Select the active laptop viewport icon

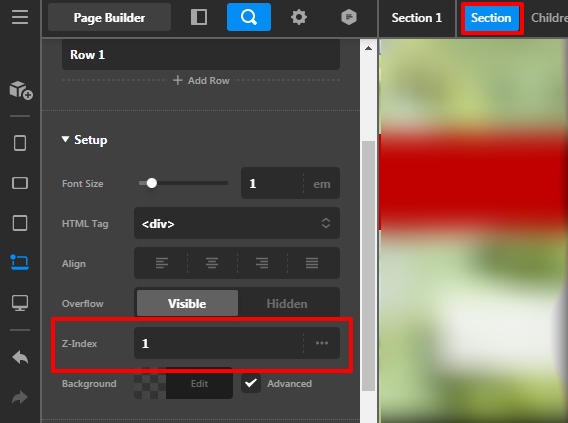pyautogui.click(x=20, y=262)
